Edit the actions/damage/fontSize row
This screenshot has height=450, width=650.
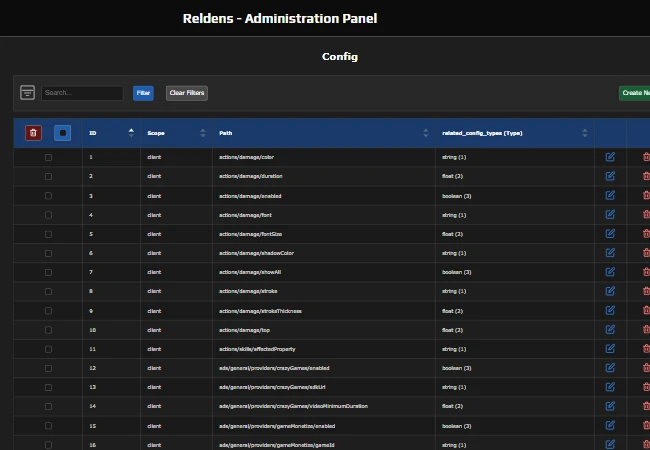coord(610,234)
